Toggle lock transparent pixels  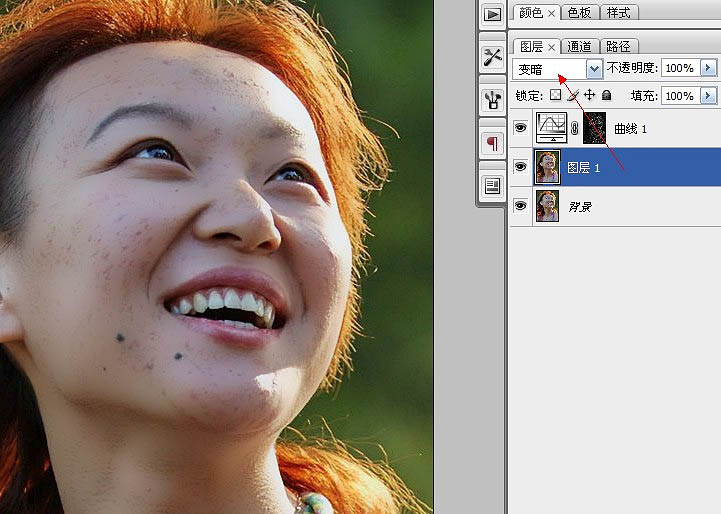point(555,95)
